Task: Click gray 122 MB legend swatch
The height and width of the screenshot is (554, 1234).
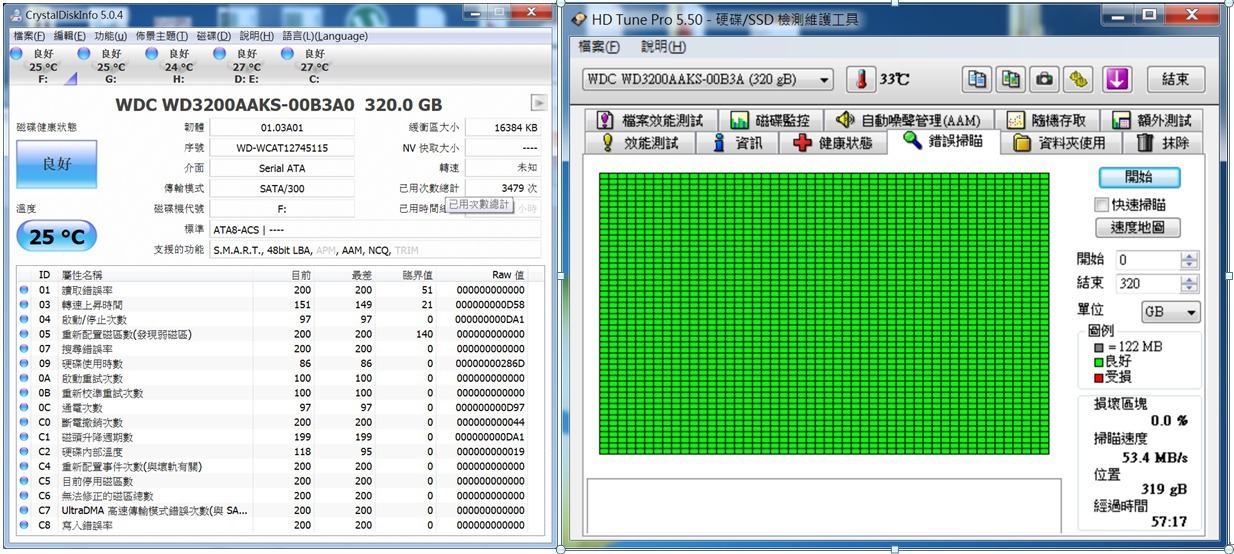Action: (1099, 347)
